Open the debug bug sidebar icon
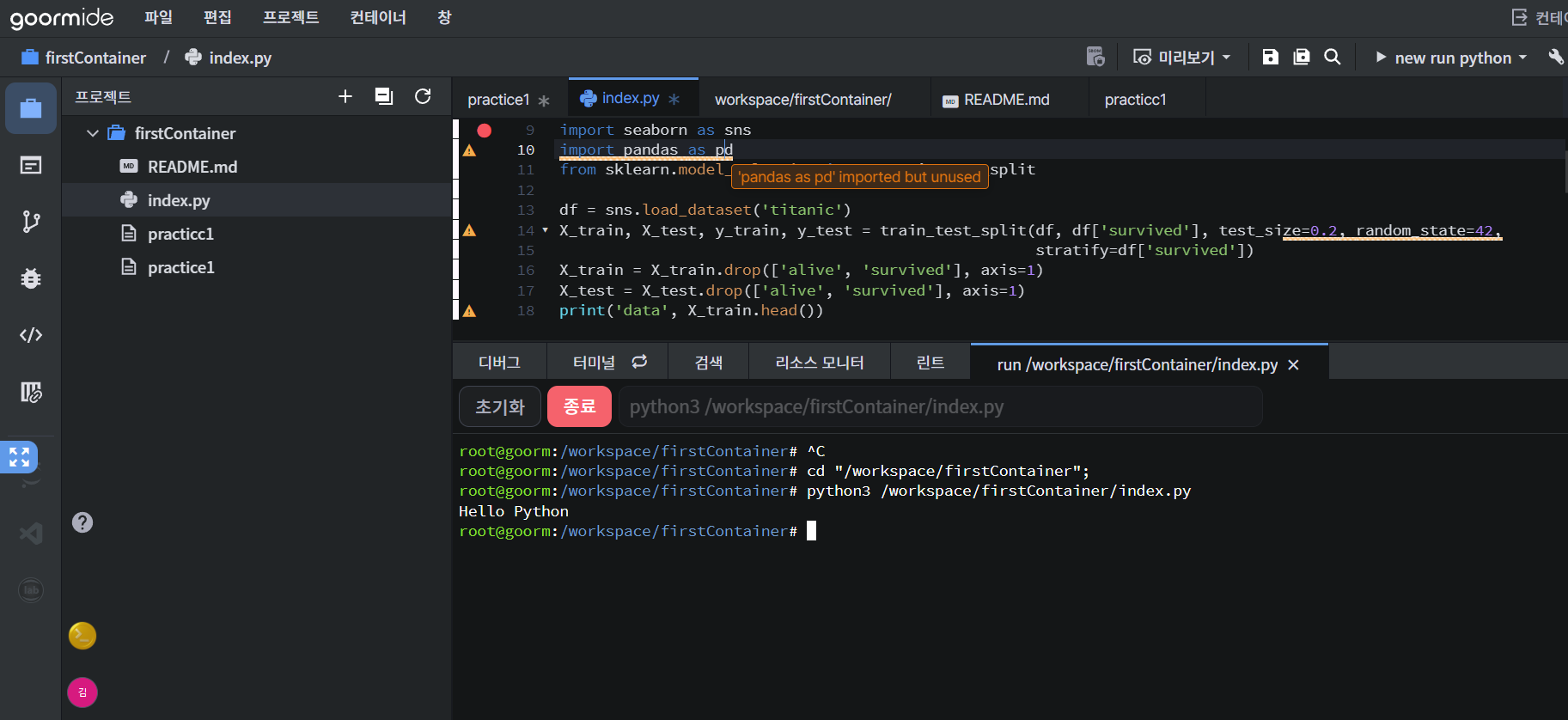 (x=31, y=278)
